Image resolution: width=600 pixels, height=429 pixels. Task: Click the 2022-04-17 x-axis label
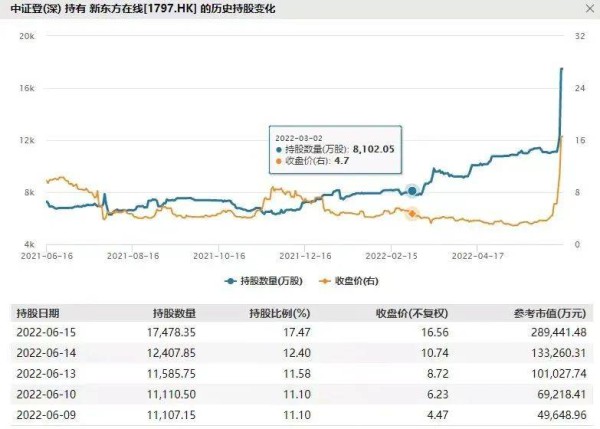[x=478, y=256]
